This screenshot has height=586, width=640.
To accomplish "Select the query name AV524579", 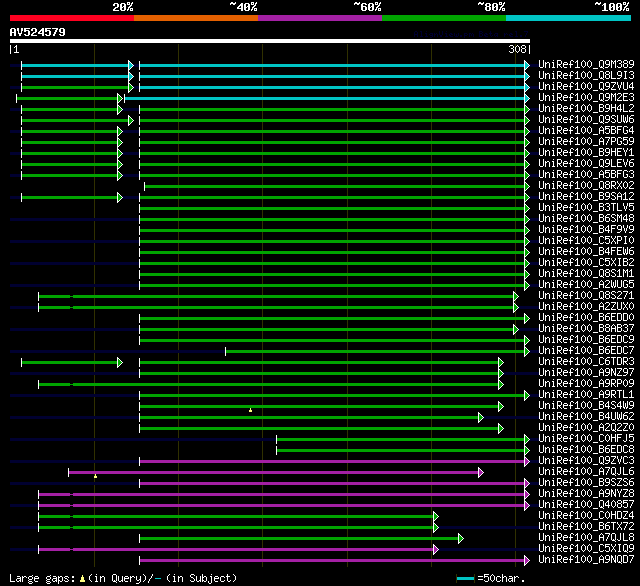I will point(38,32).
